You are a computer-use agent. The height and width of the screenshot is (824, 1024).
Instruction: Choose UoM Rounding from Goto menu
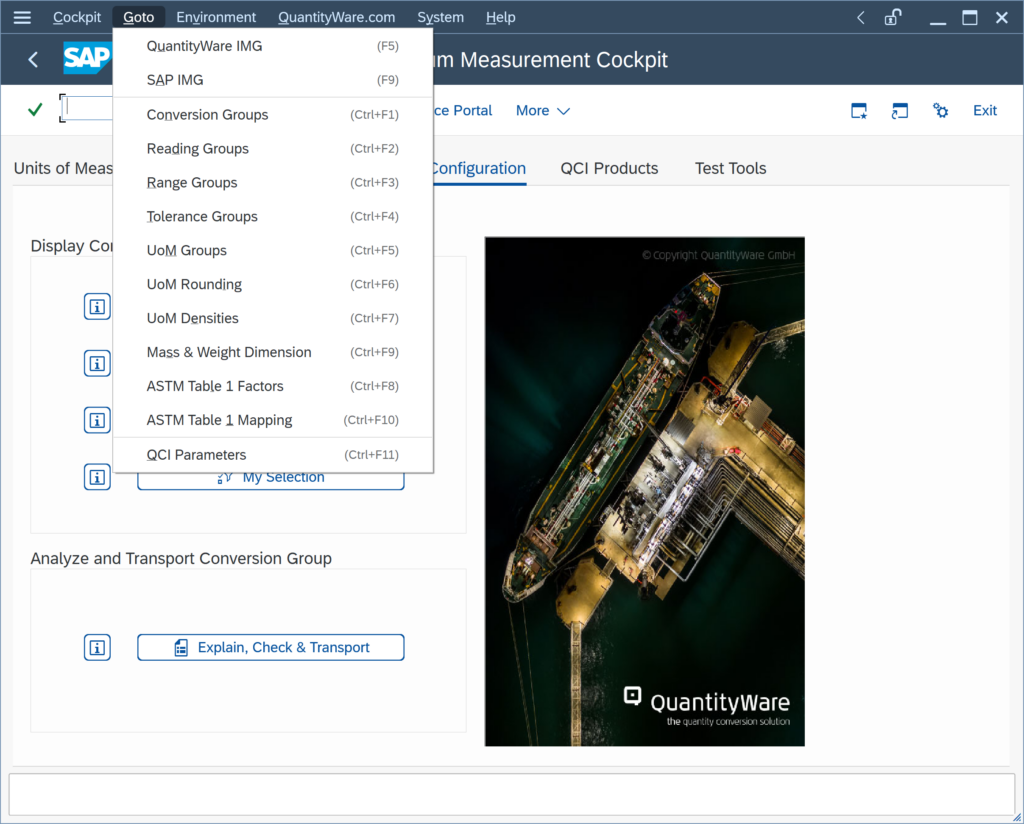273,284
